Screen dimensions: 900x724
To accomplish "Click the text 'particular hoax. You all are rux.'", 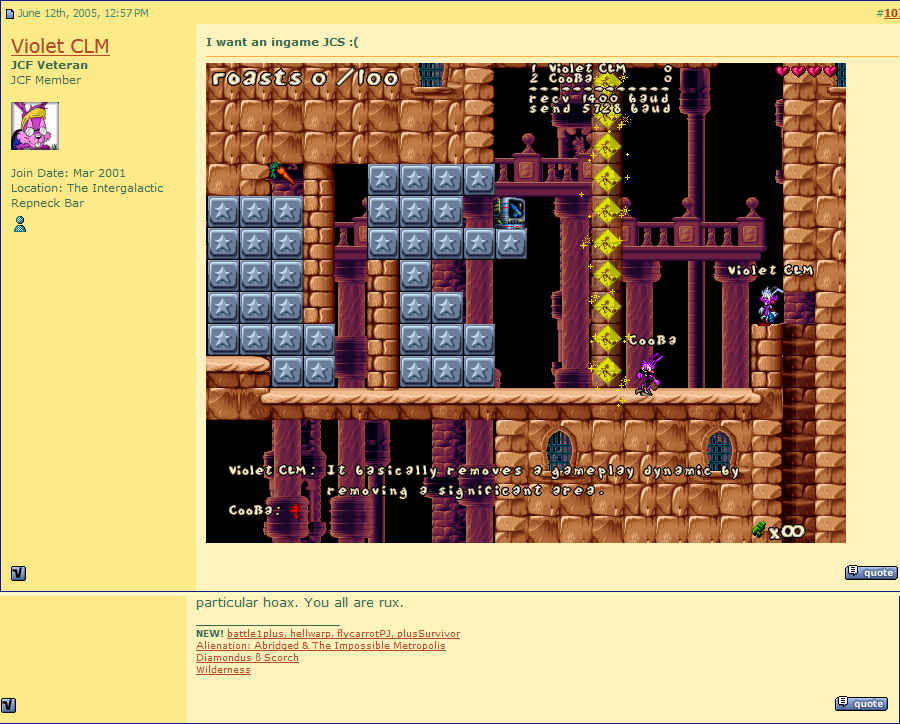I will tap(300, 602).
